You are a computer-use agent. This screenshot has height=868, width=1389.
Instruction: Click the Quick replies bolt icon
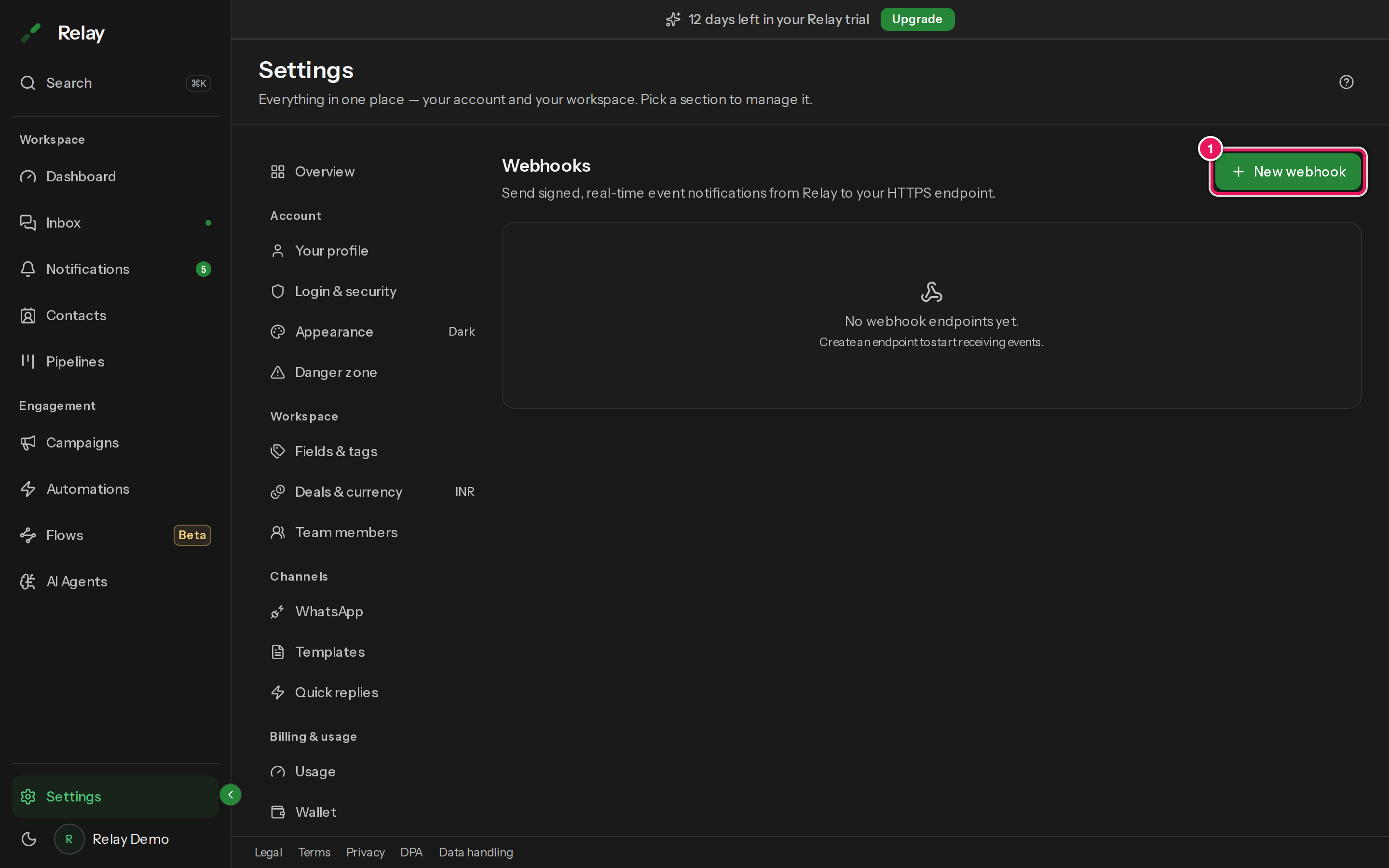277,693
